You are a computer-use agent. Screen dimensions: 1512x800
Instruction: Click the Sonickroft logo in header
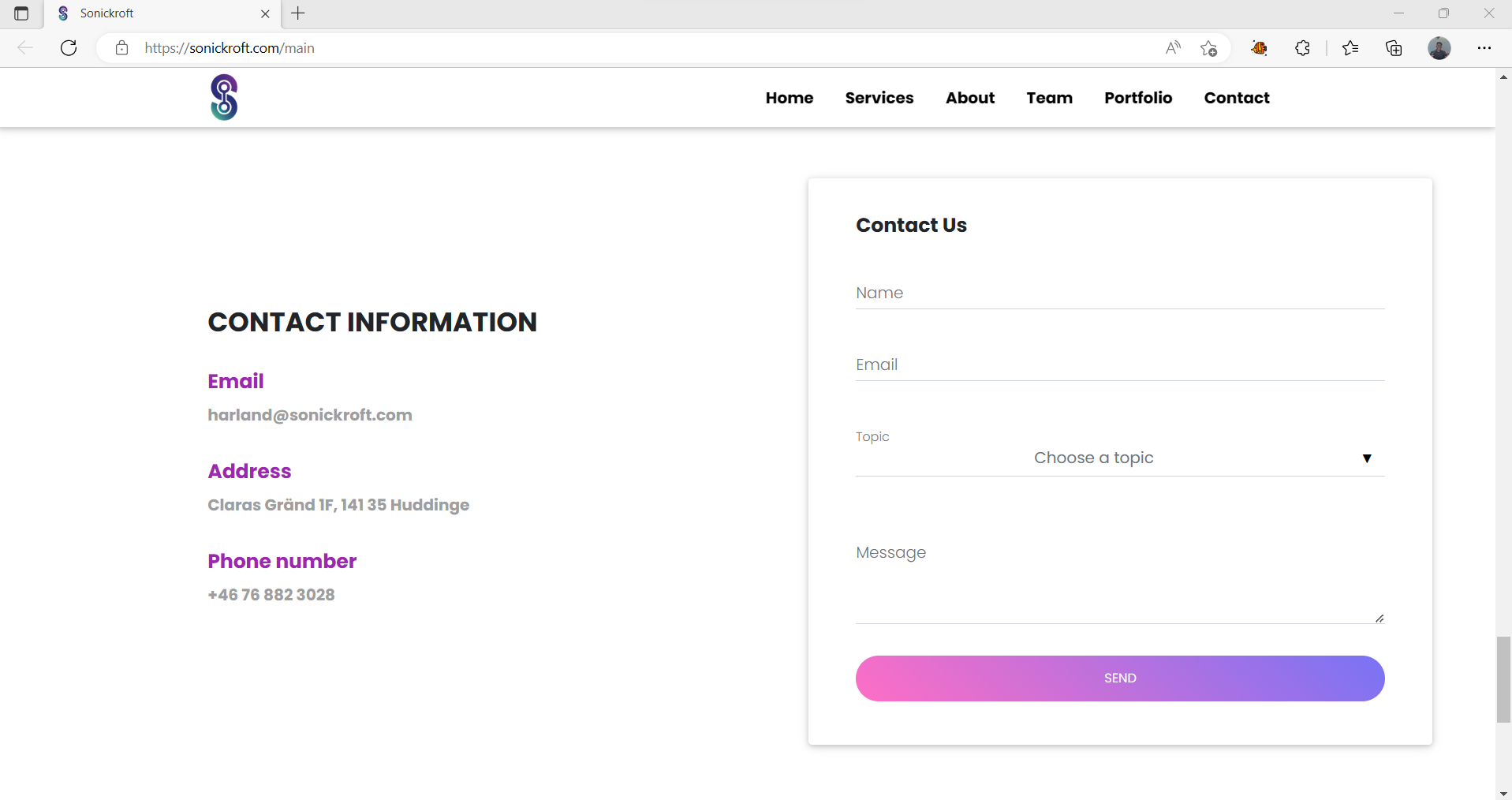point(224,98)
